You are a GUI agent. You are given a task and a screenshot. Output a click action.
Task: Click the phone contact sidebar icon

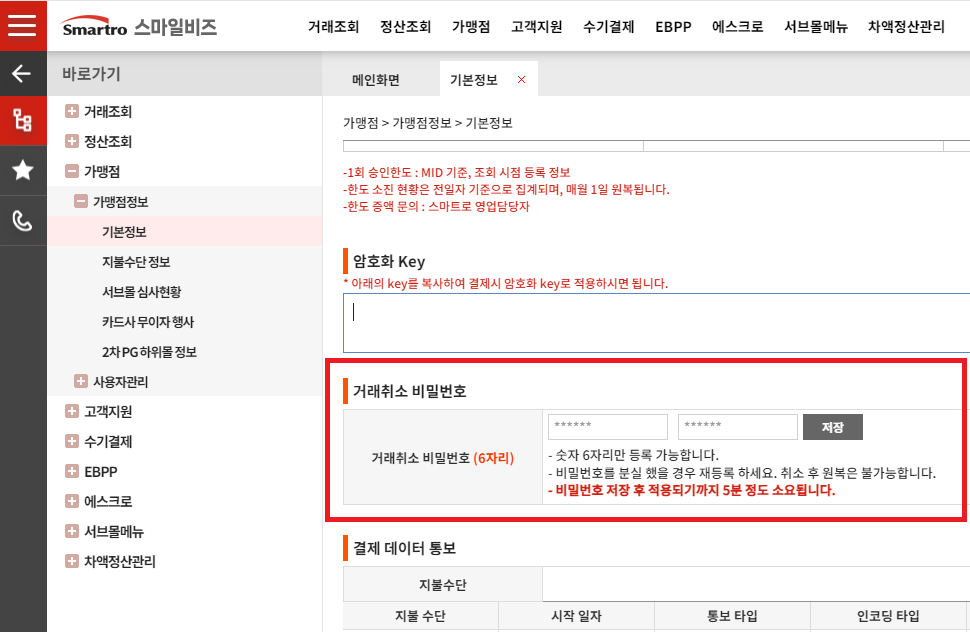22,221
